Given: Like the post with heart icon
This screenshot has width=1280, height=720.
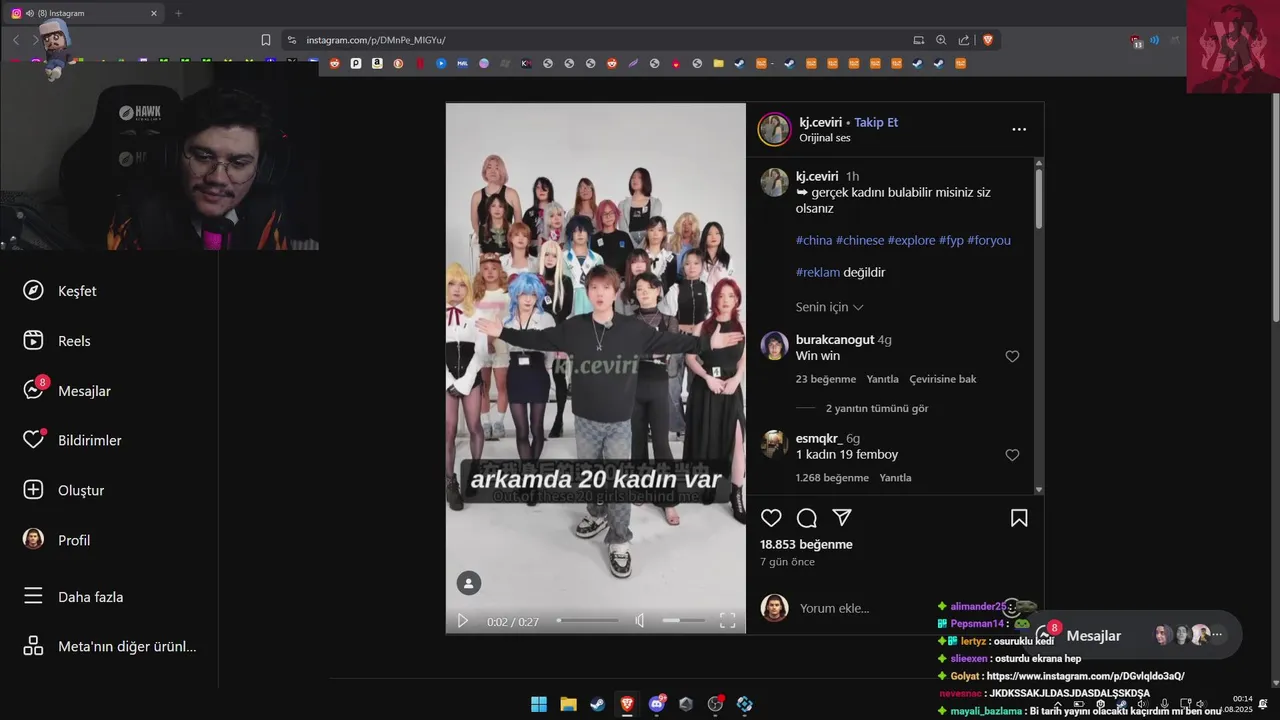Looking at the screenshot, I should coord(771,518).
